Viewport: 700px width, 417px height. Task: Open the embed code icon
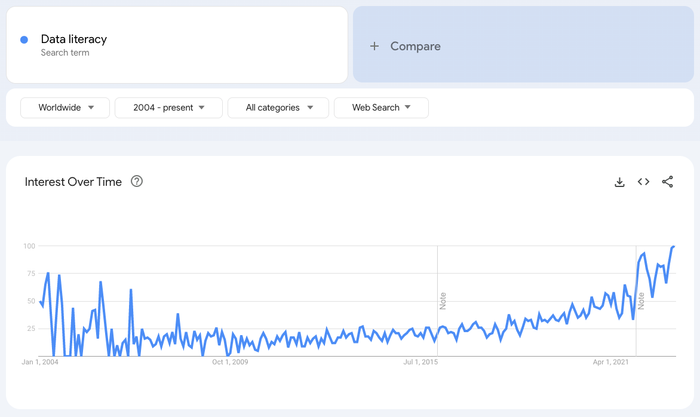click(x=643, y=182)
